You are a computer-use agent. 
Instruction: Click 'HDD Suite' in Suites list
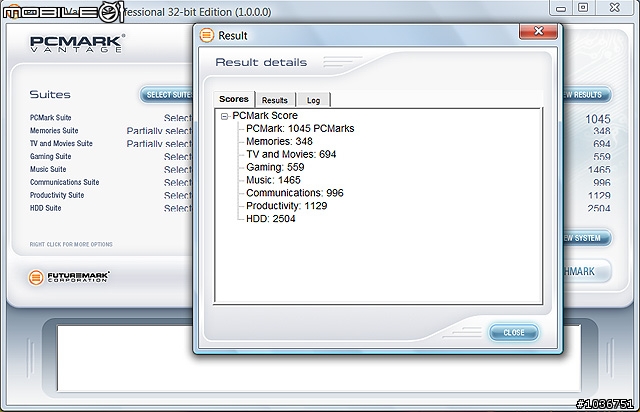pos(45,208)
